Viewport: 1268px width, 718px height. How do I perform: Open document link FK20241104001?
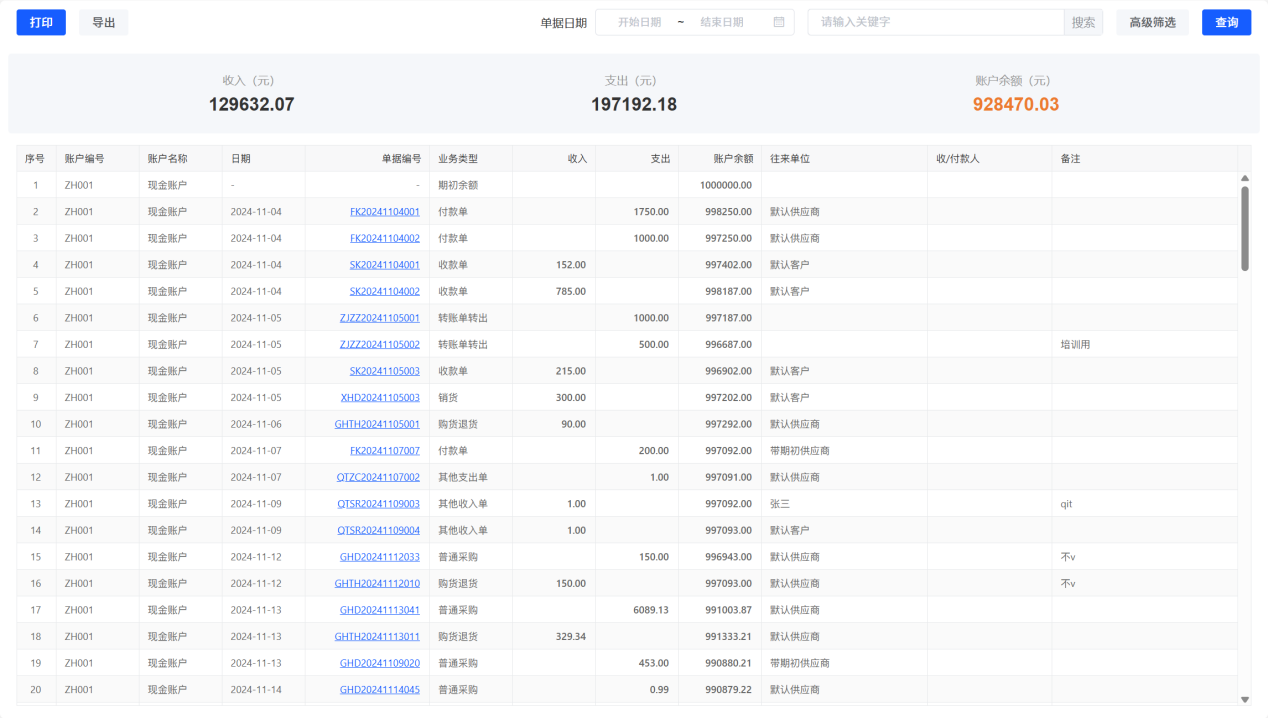(x=384, y=212)
